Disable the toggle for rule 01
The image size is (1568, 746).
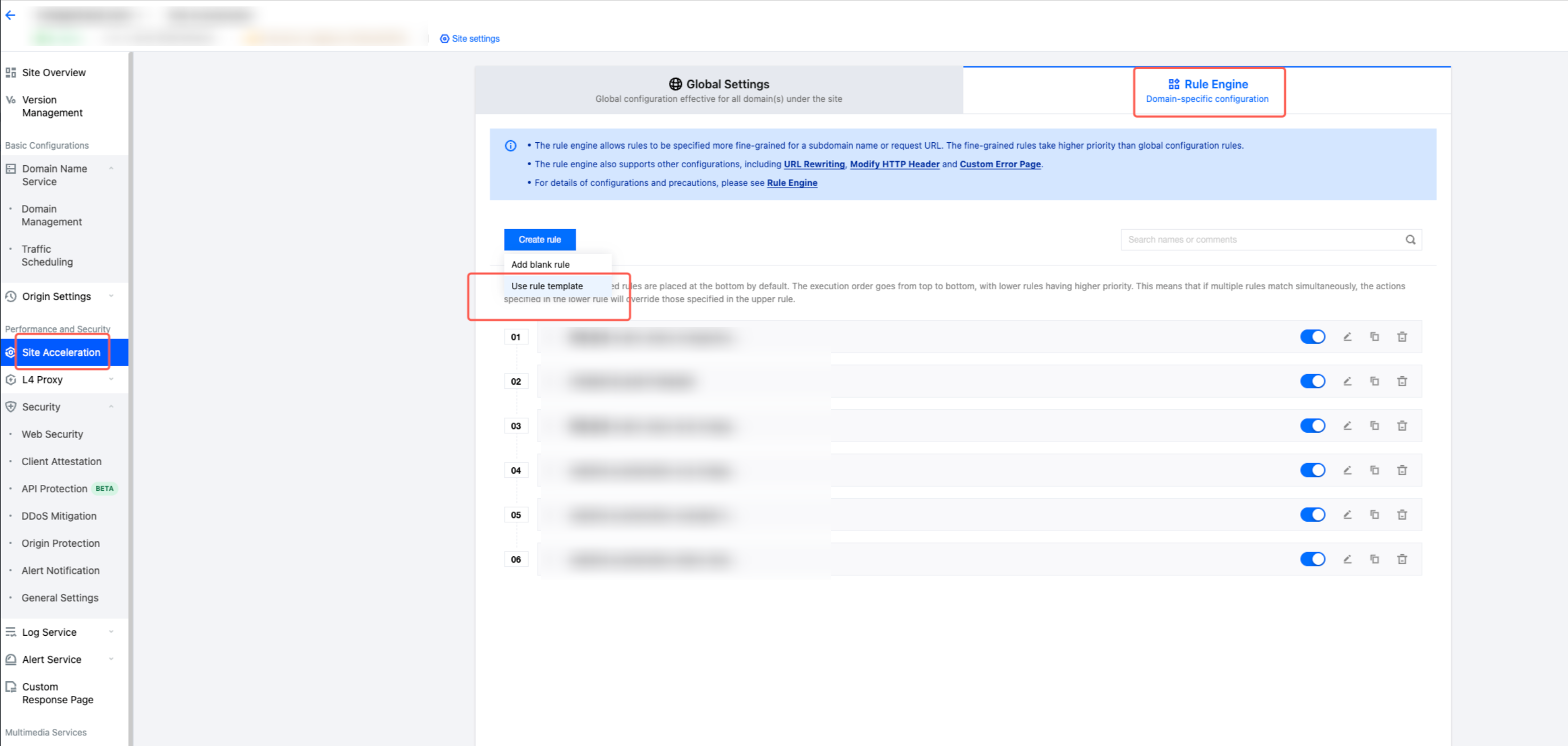coord(1312,337)
